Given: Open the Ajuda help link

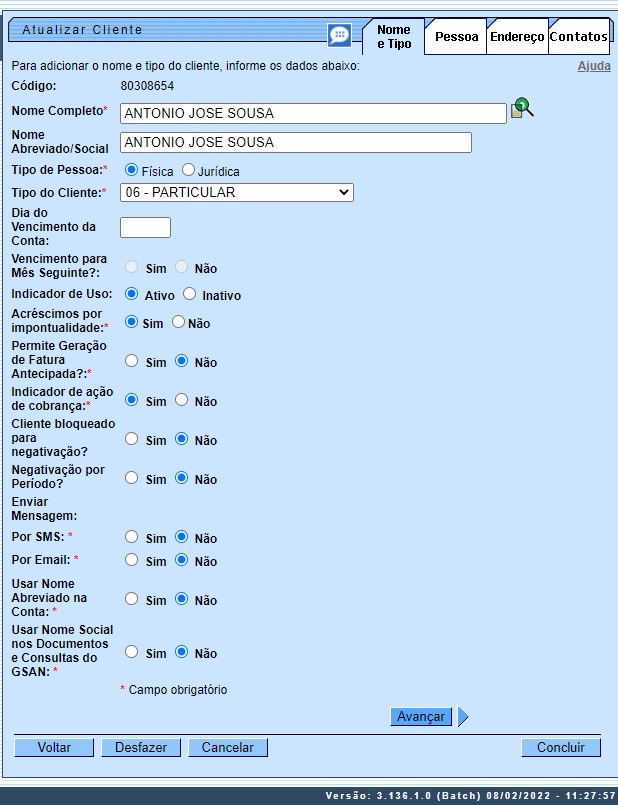Looking at the screenshot, I should coord(594,66).
